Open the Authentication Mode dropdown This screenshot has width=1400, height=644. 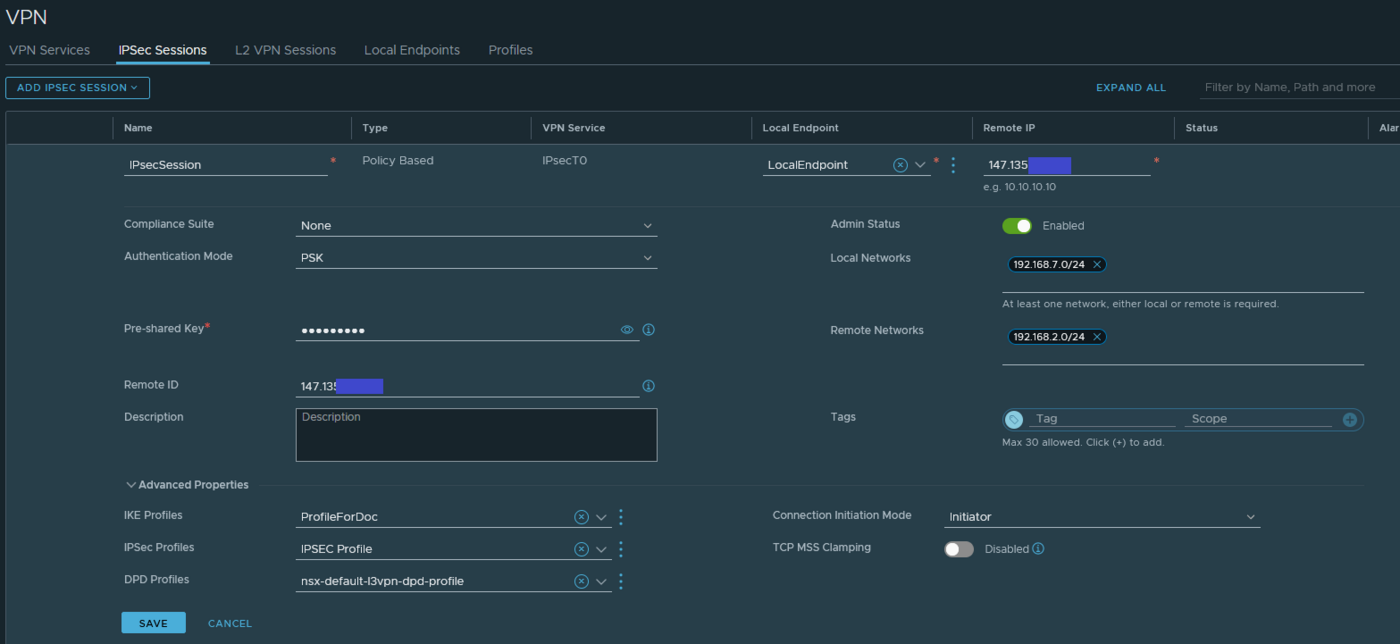click(x=476, y=258)
